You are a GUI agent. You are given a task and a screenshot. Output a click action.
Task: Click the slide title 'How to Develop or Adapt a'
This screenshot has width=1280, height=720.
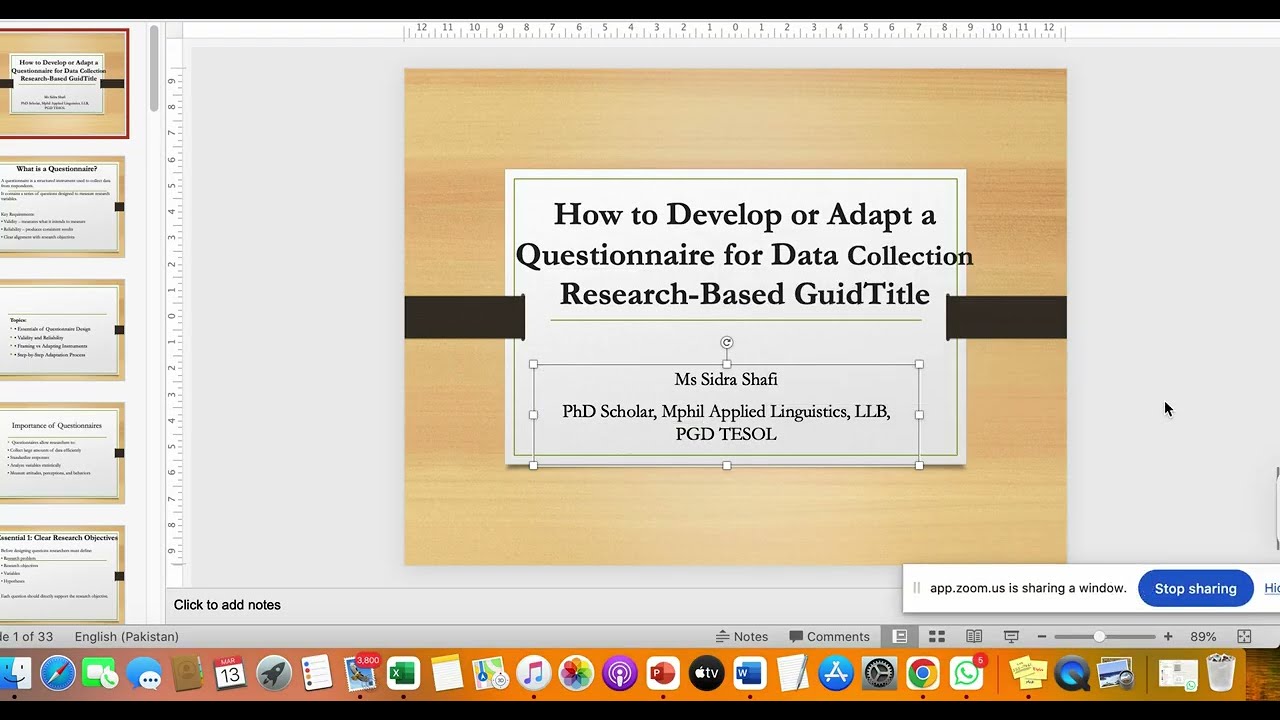click(x=744, y=214)
